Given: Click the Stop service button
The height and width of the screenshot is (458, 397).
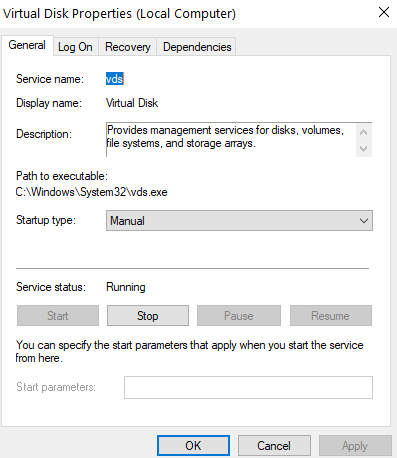Looking at the screenshot, I should [x=148, y=315].
